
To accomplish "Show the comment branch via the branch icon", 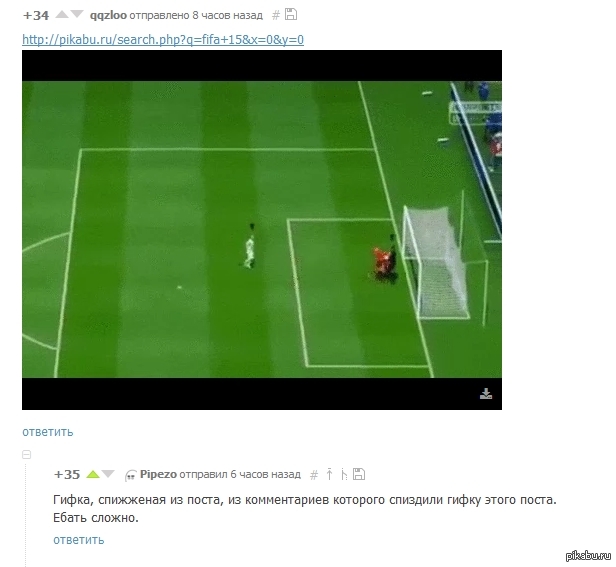I will pyautogui.click(x=344, y=474).
